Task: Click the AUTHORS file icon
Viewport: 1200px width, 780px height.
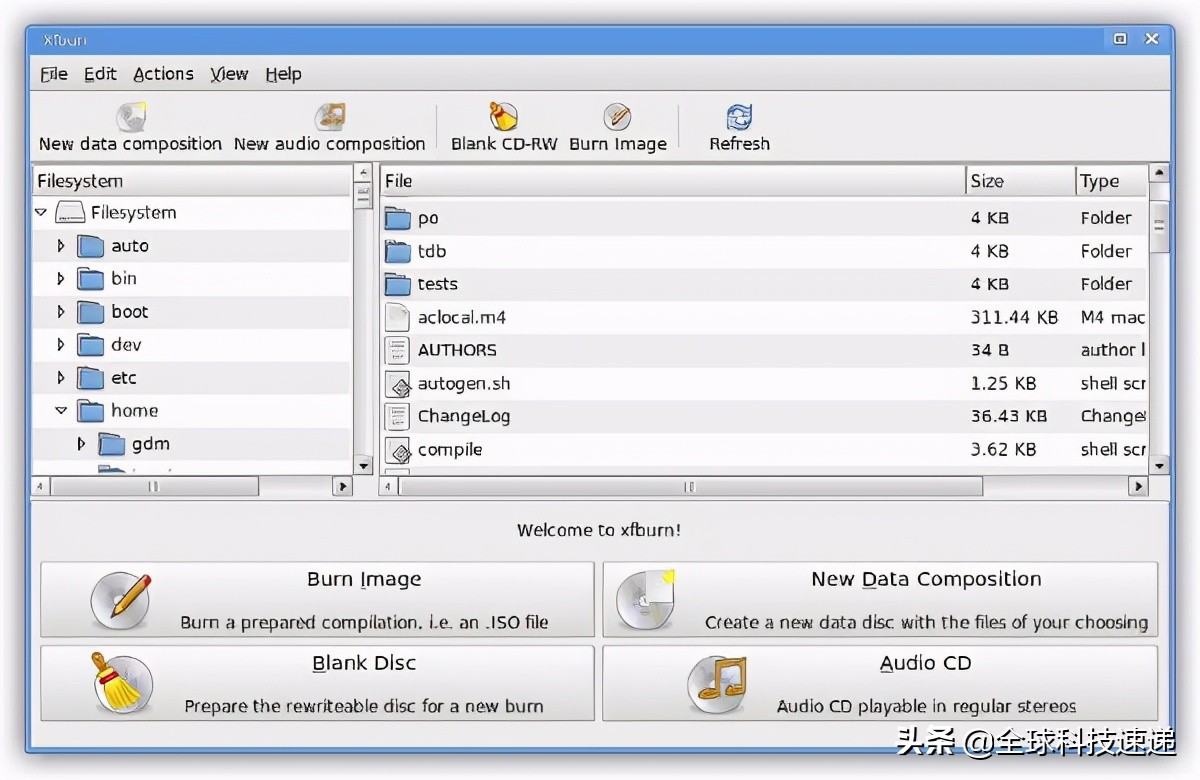Action: (x=398, y=350)
